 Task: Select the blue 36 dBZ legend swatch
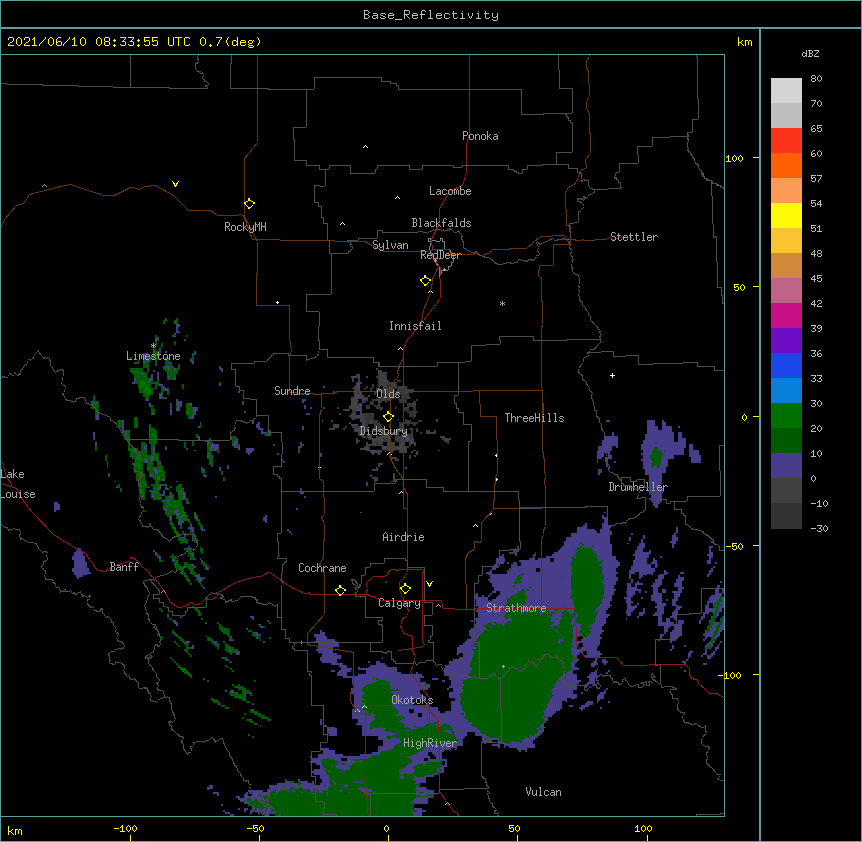786,365
